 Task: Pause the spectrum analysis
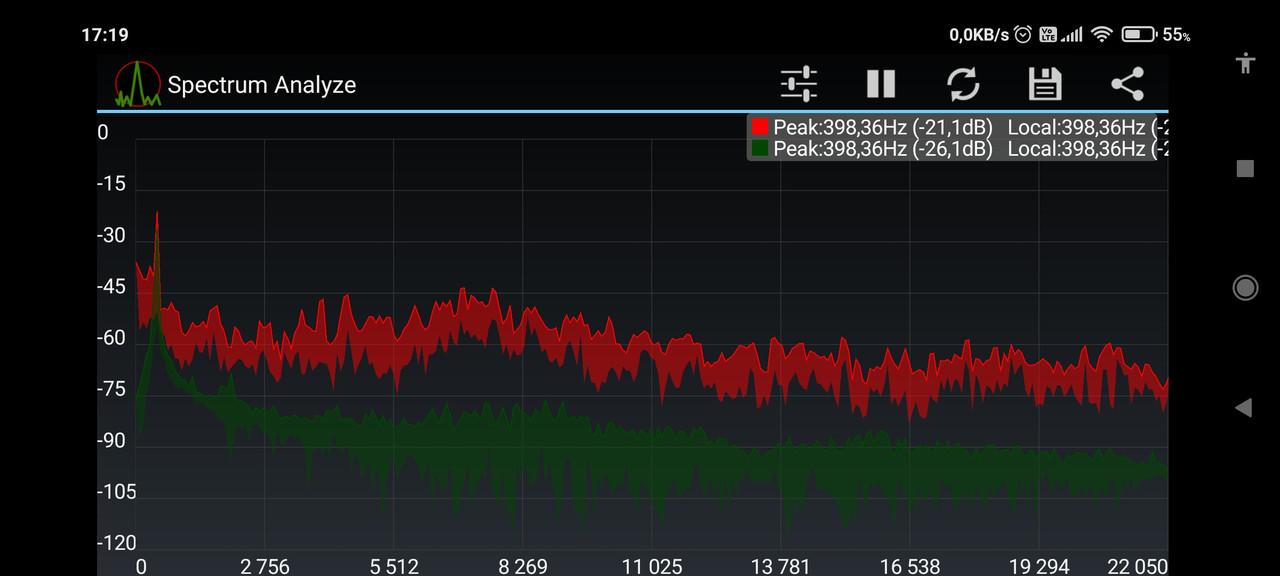[x=881, y=83]
